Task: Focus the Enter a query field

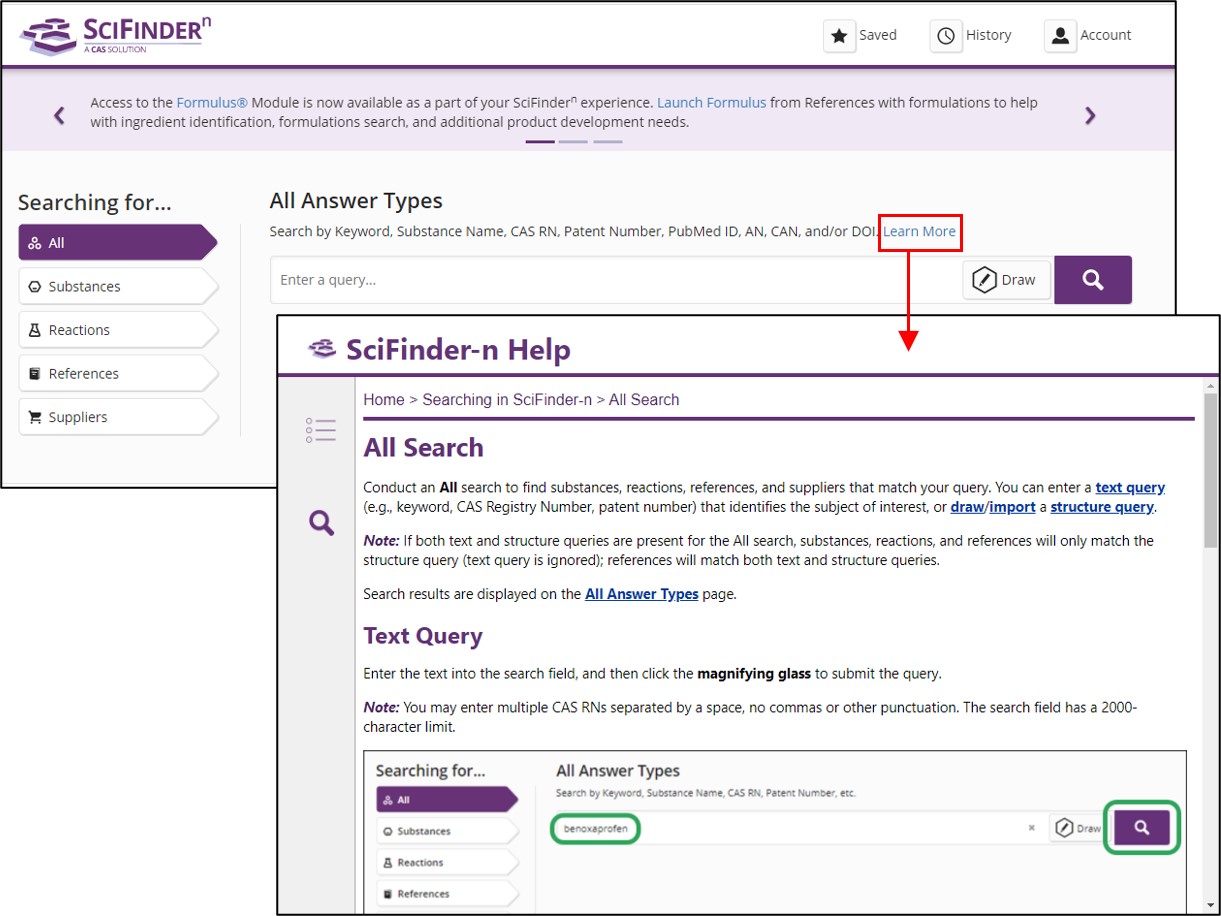Action: [x=615, y=280]
